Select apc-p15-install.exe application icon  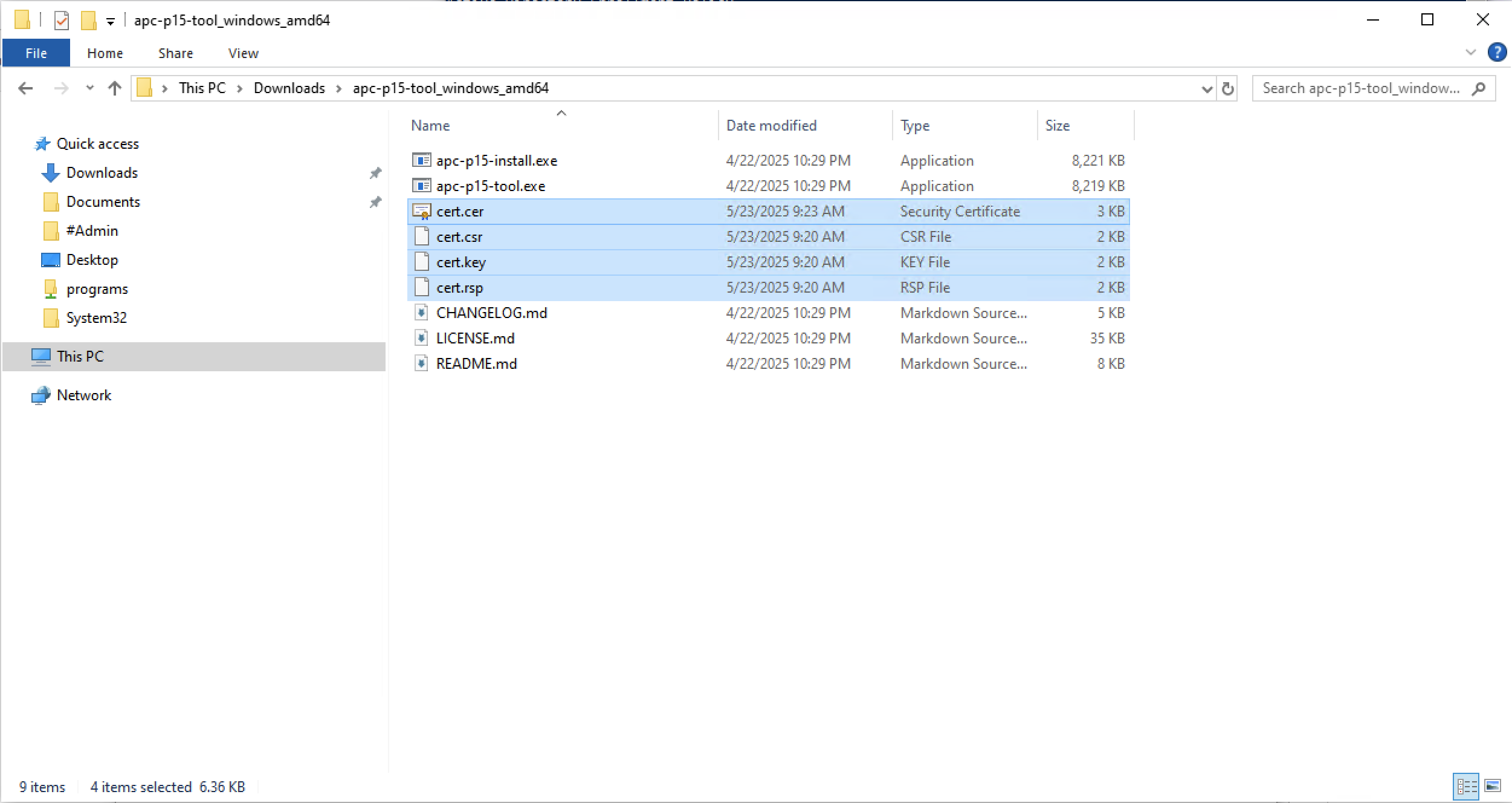click(x=421, y=160)
